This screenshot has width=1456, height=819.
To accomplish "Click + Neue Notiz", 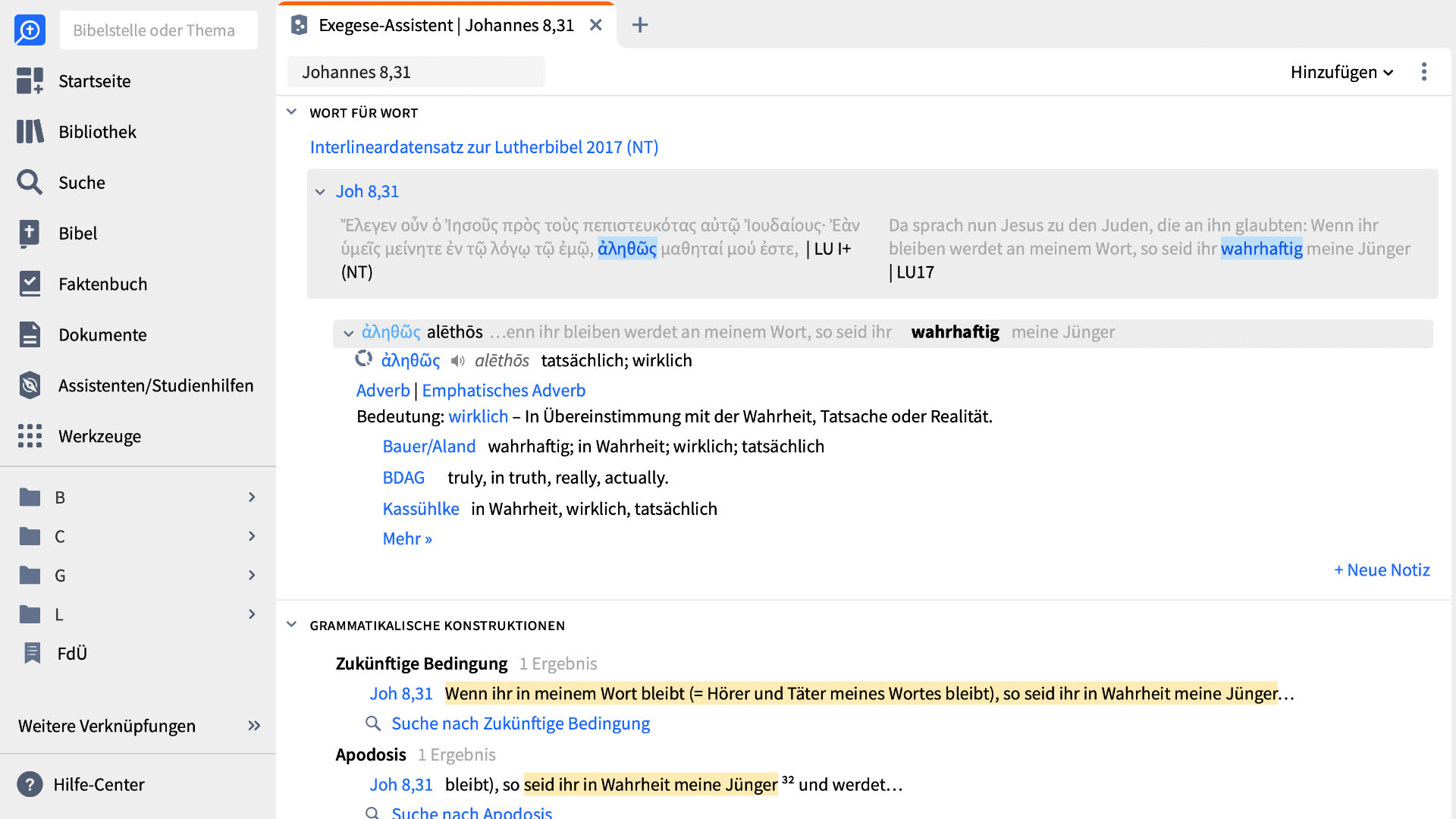I will (x=1382, y=570).
